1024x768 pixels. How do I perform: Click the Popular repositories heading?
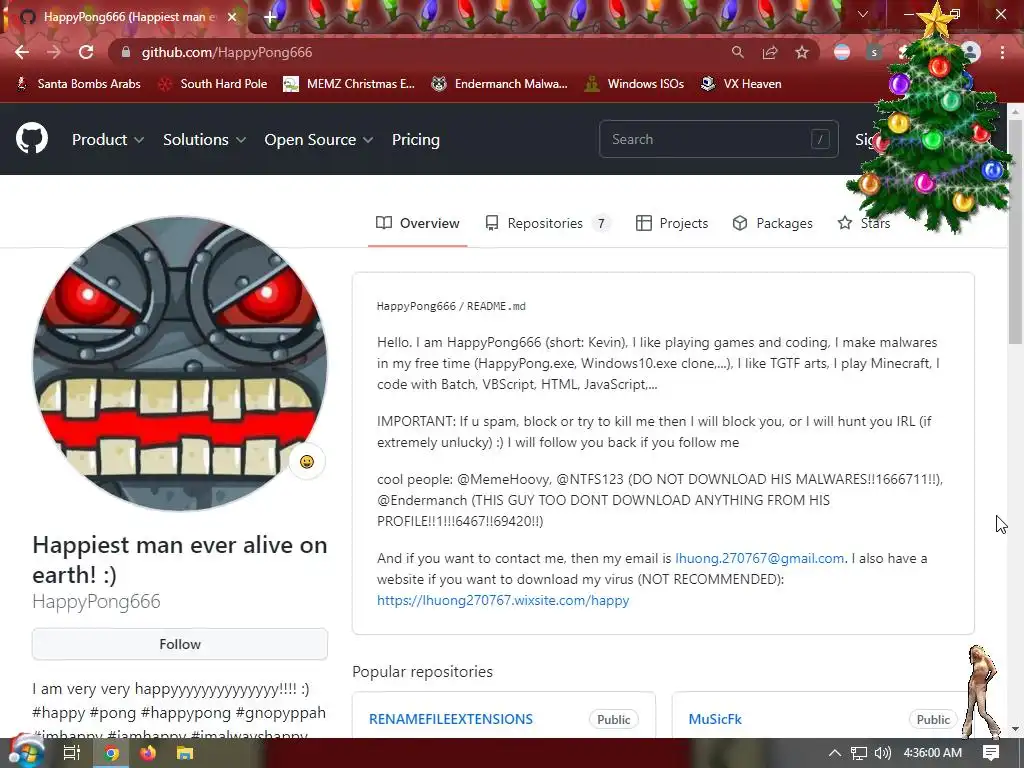423,671
